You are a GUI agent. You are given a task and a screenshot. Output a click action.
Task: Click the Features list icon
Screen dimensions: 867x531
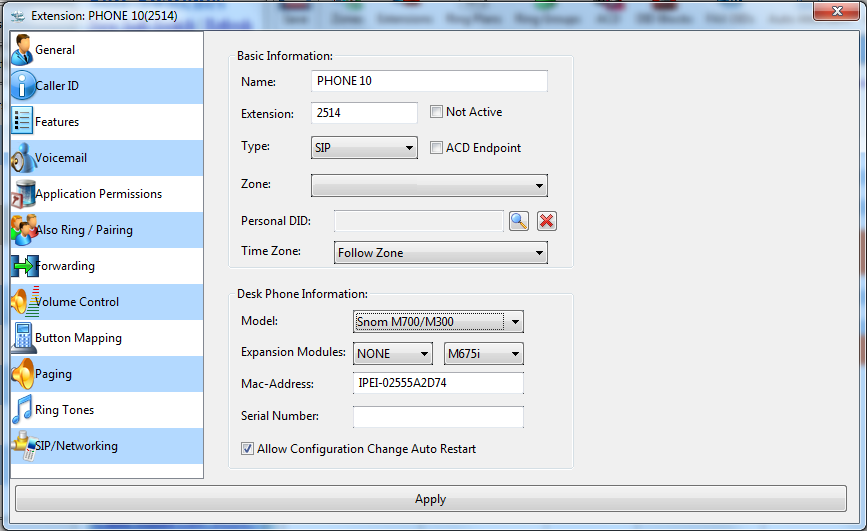click(x=22, y=122)
